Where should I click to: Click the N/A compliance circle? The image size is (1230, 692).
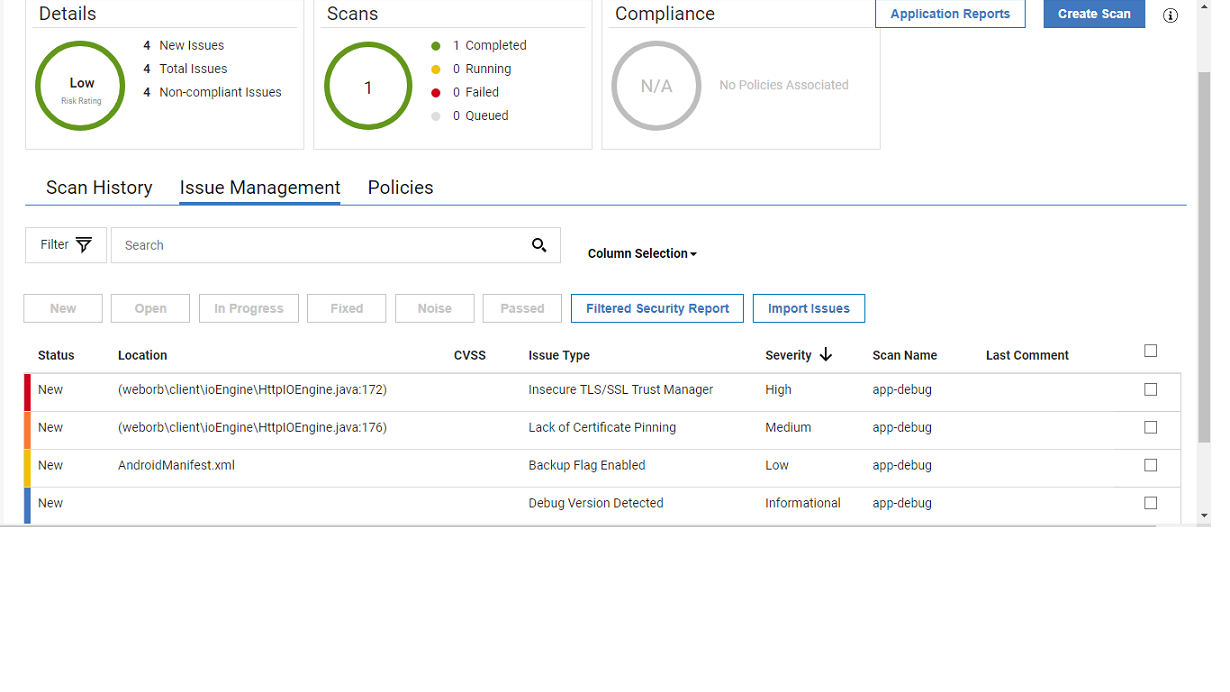pyautogui.click(x=656, y=86)
